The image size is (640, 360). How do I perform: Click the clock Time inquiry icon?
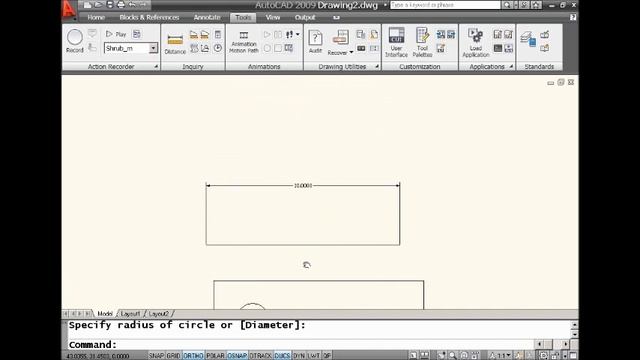tap(218, 48)
